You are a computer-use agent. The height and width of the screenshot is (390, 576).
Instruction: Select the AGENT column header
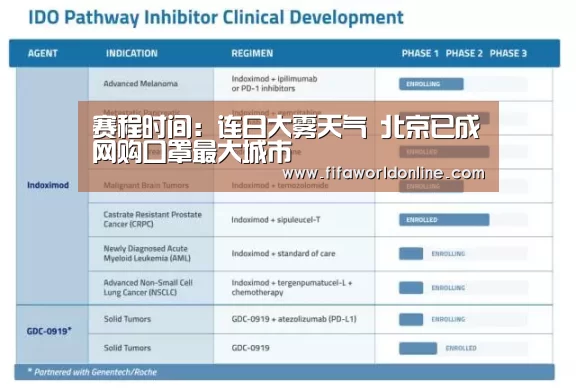tap(43, 54)
